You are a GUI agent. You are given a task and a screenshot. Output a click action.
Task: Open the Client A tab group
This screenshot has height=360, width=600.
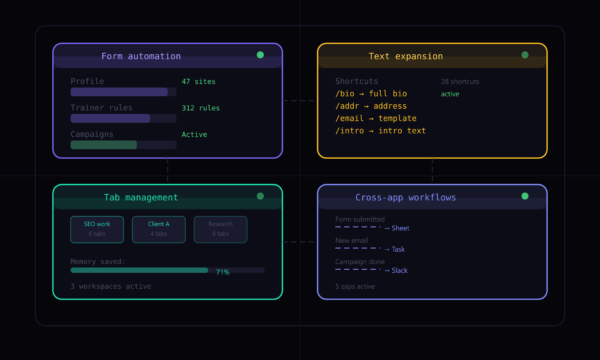pos(159,230)
